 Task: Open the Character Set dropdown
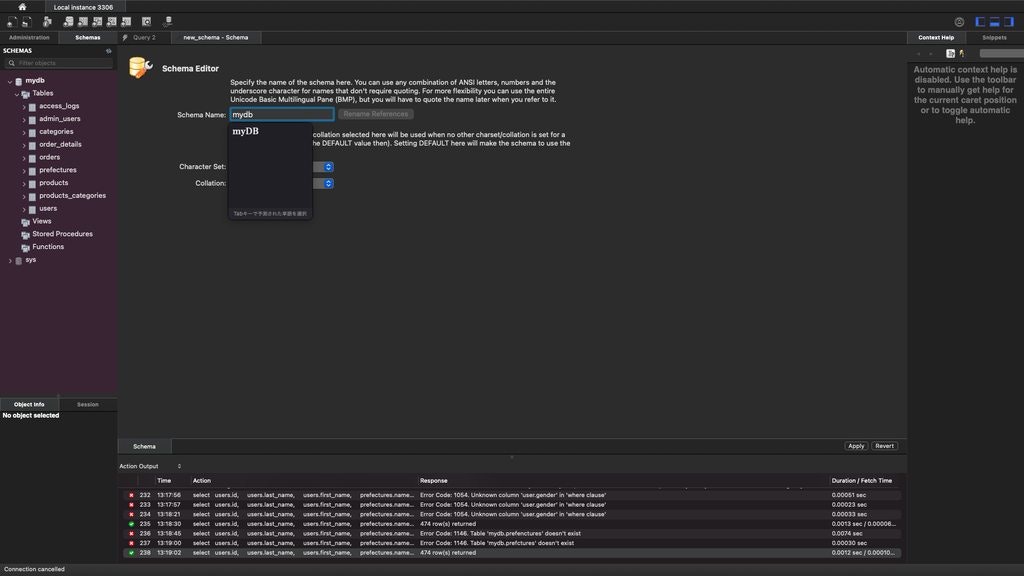(x=328, y=167)
